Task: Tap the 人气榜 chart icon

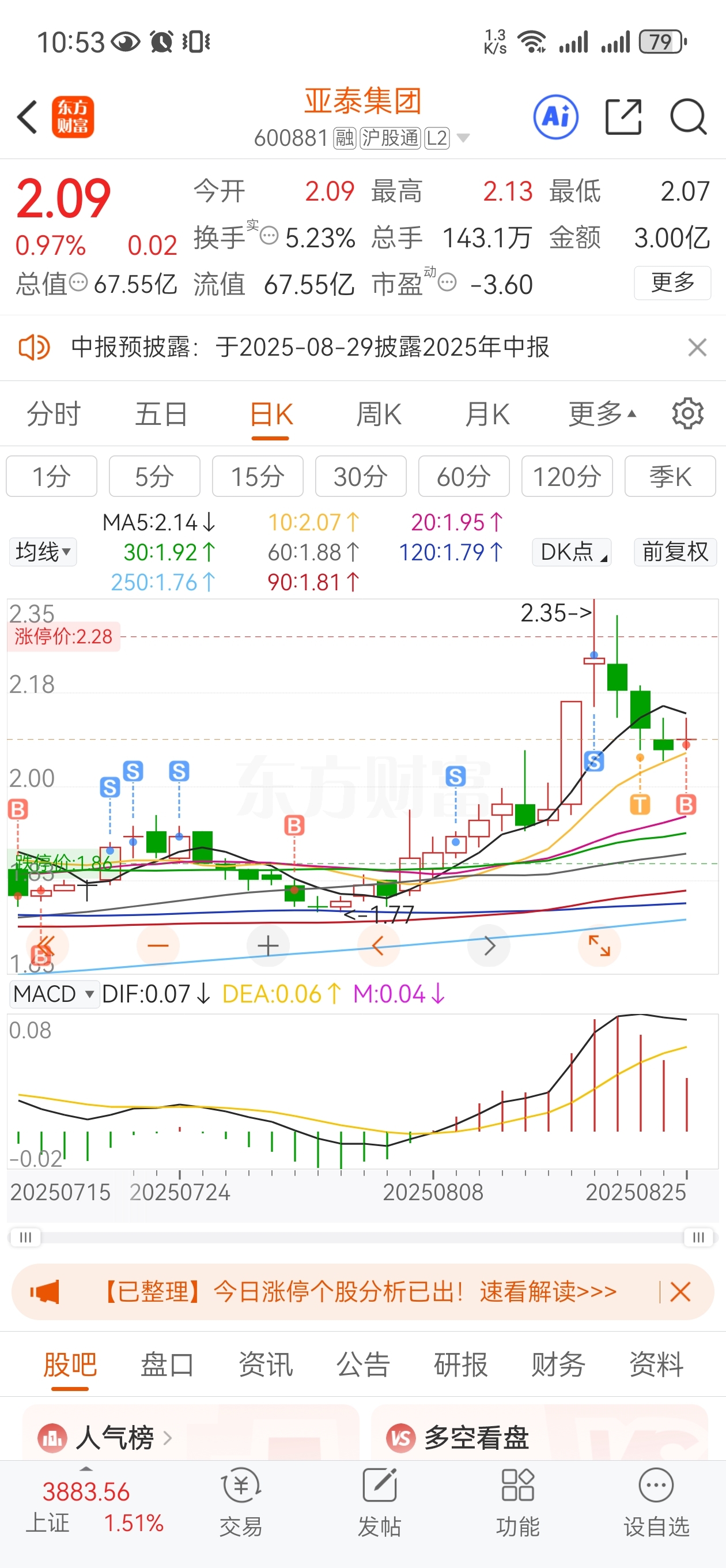Action: pos(52,1438)
